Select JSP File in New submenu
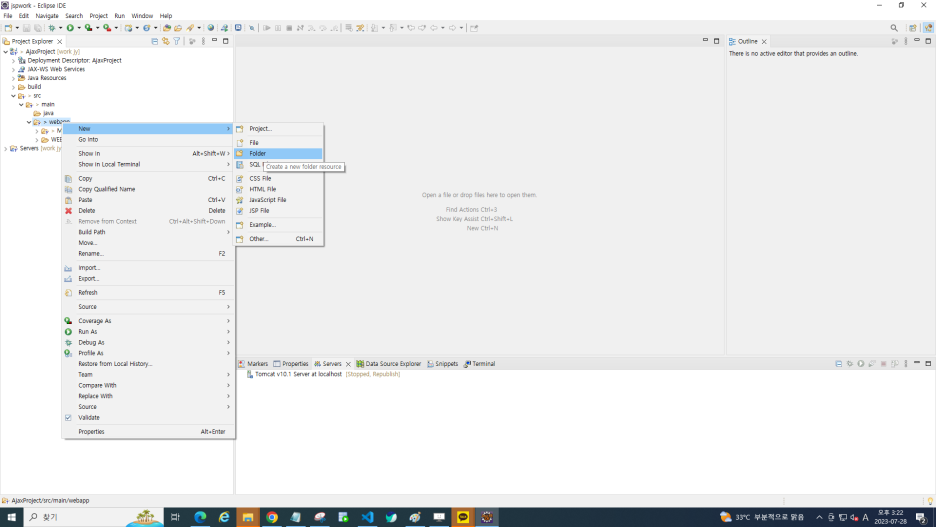The height and width of the screenshot is (527, 936). pos(279,211)
